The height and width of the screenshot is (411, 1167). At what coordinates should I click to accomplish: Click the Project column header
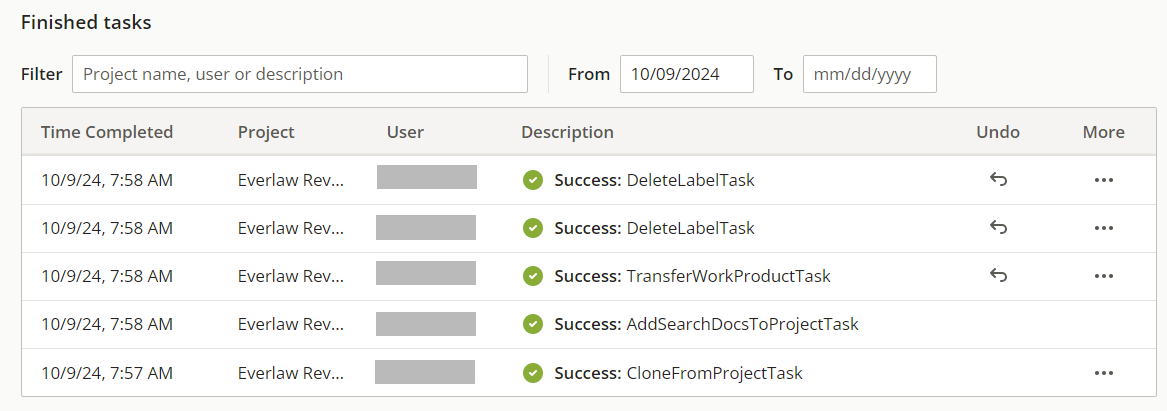266,132
